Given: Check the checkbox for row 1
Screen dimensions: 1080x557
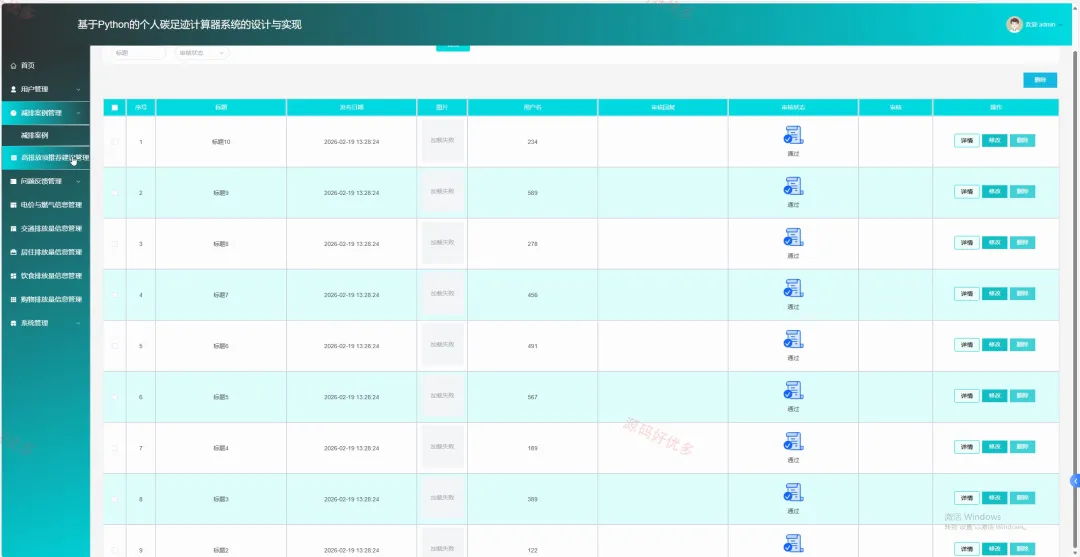Looking at the screenshot, I should point(115,142).
